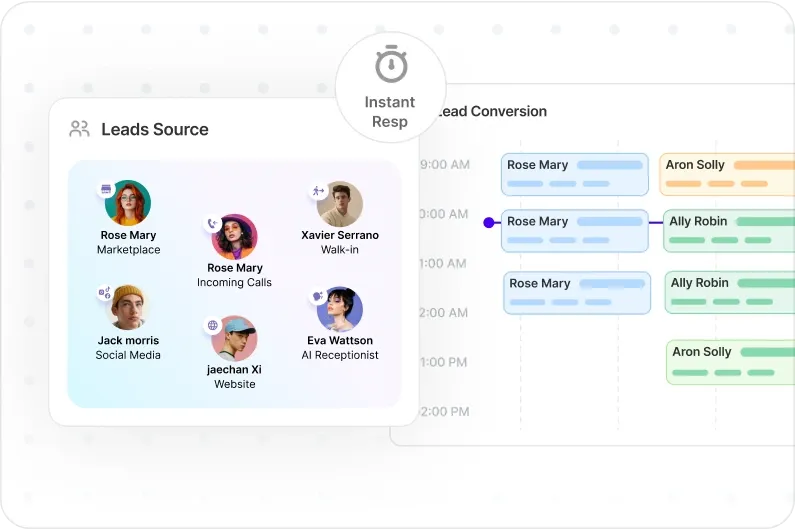Open the Ally Robin card linked to purple line
This screenshot has width=795, height=529.
729,231
